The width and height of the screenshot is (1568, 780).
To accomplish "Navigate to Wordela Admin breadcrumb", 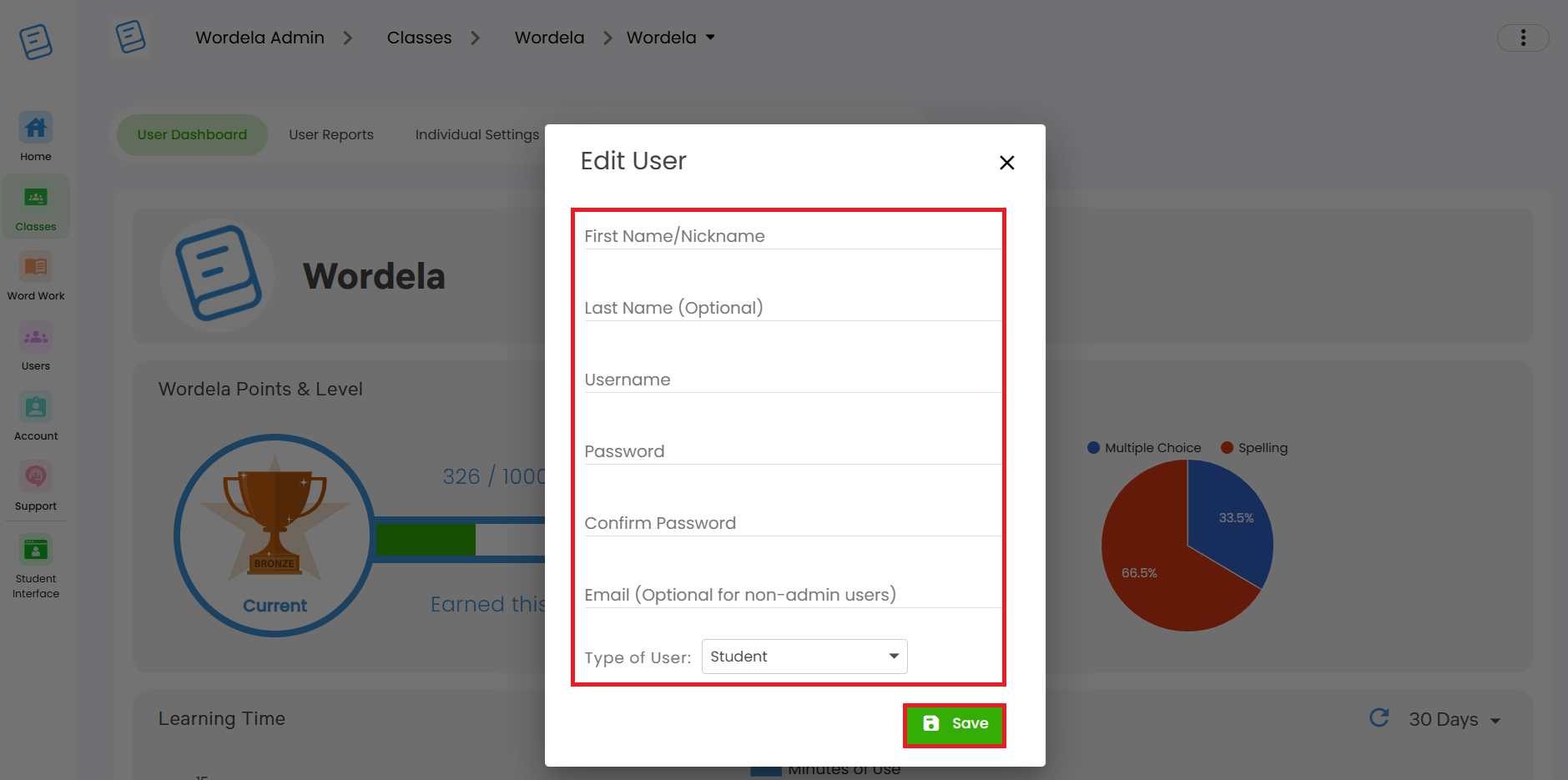I will 260,38.
